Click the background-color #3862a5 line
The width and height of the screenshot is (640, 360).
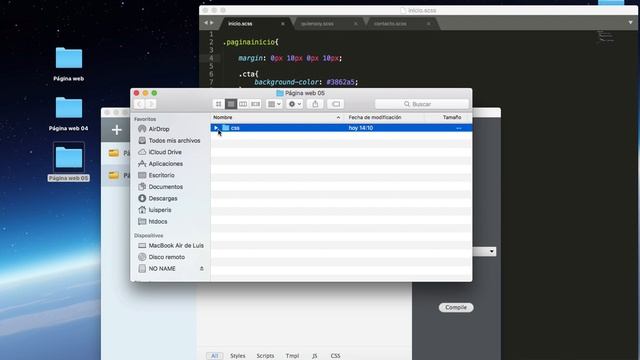[x=306, y=82]
